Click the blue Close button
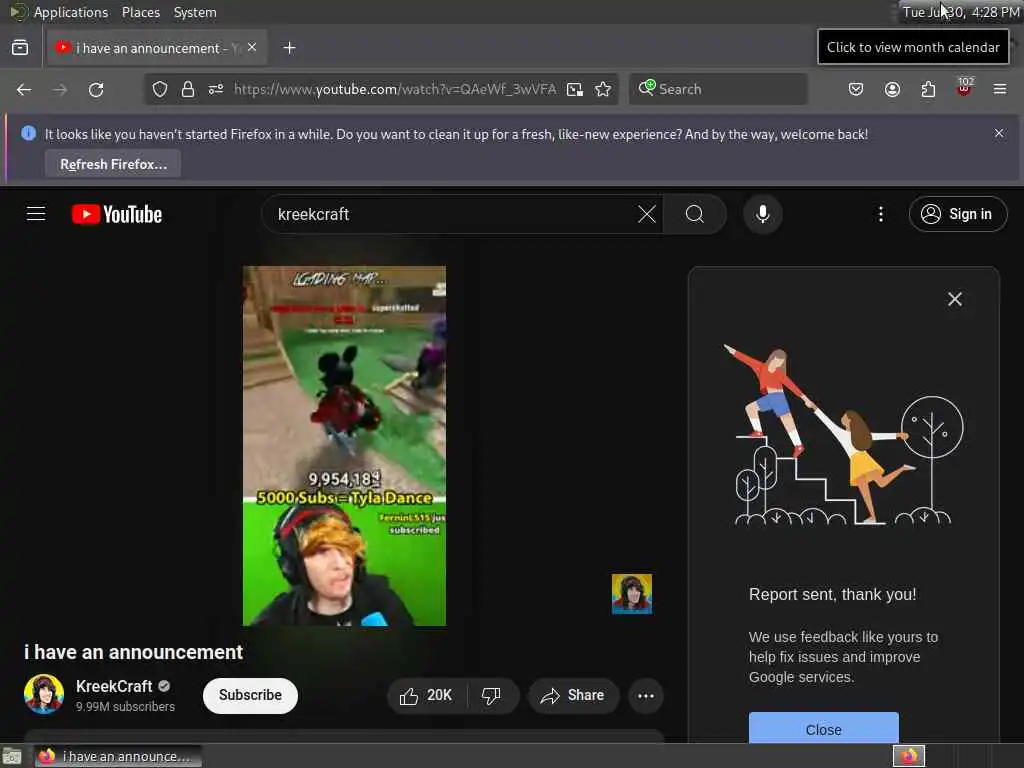 point(824,728)
